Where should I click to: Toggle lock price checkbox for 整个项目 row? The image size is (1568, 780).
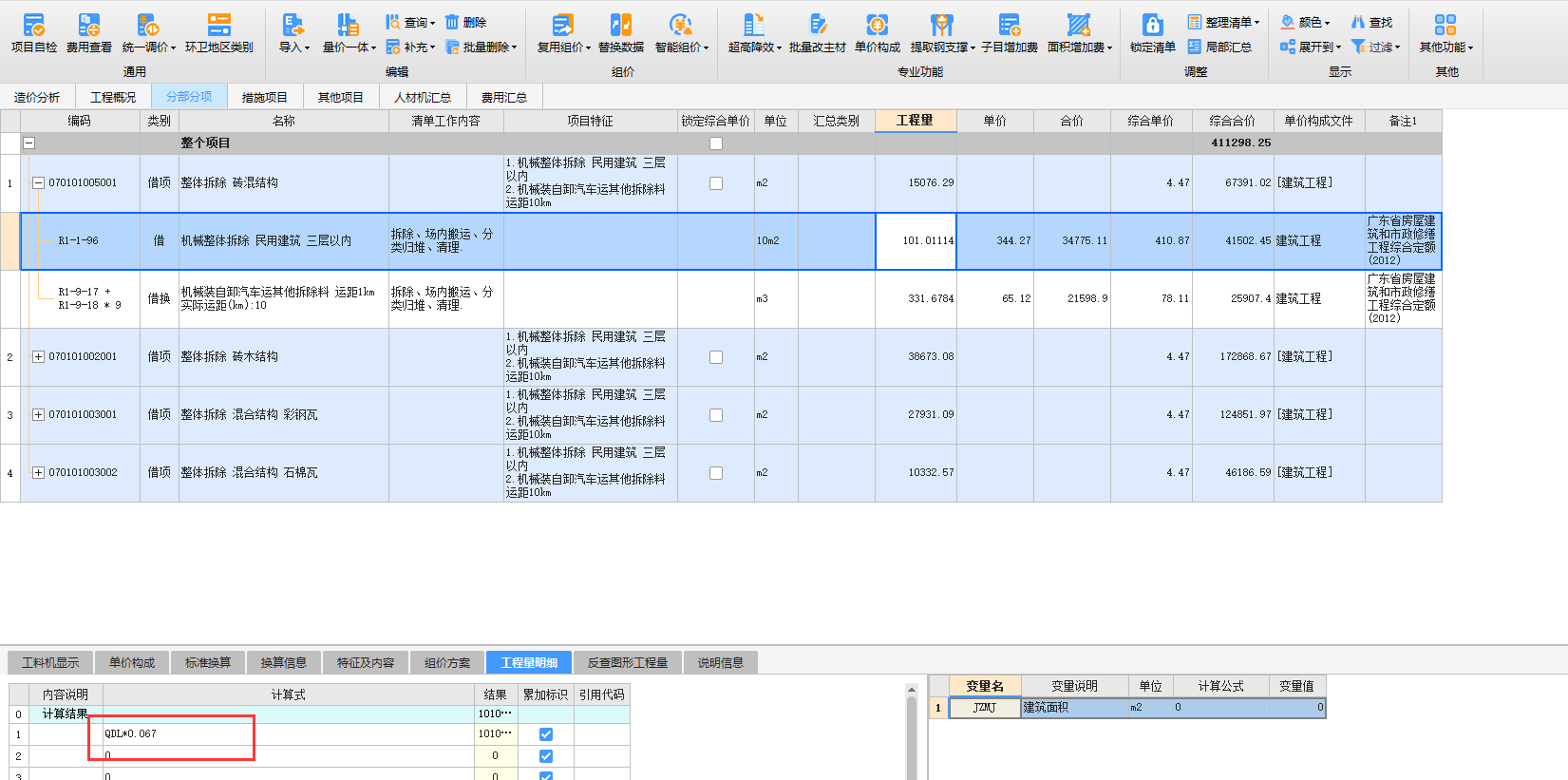tap(716, 143)
